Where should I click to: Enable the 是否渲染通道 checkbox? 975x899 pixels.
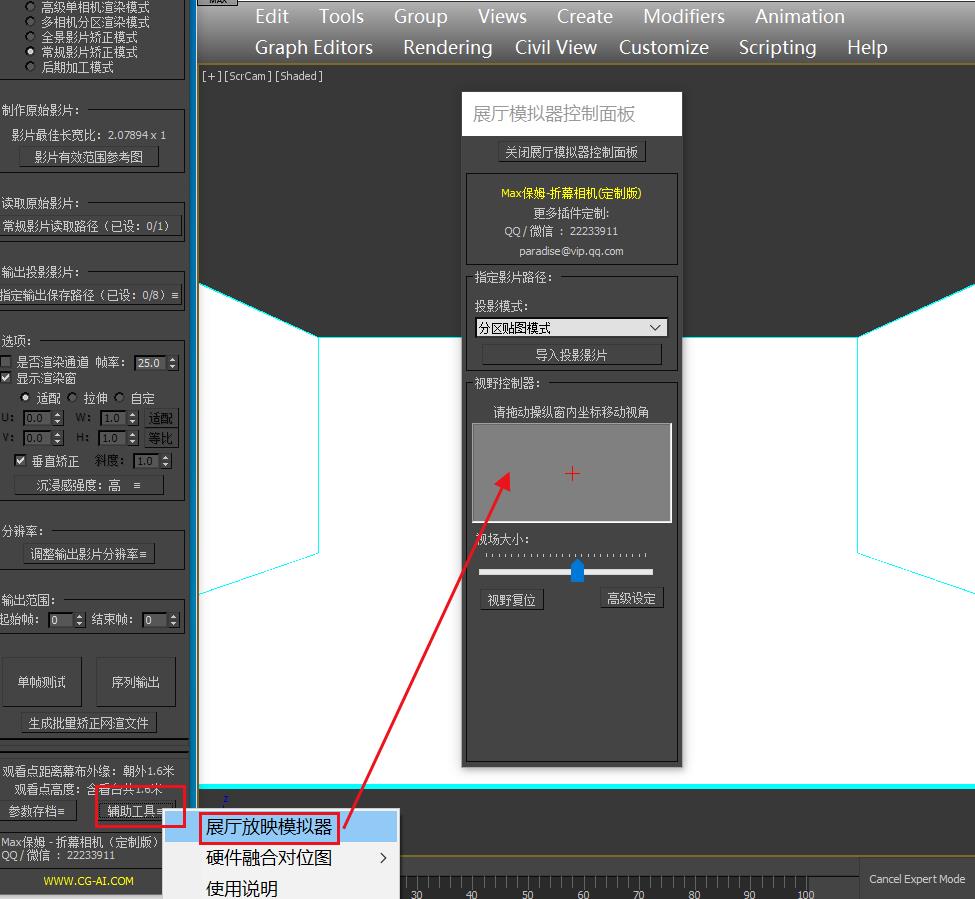(7, 362)
